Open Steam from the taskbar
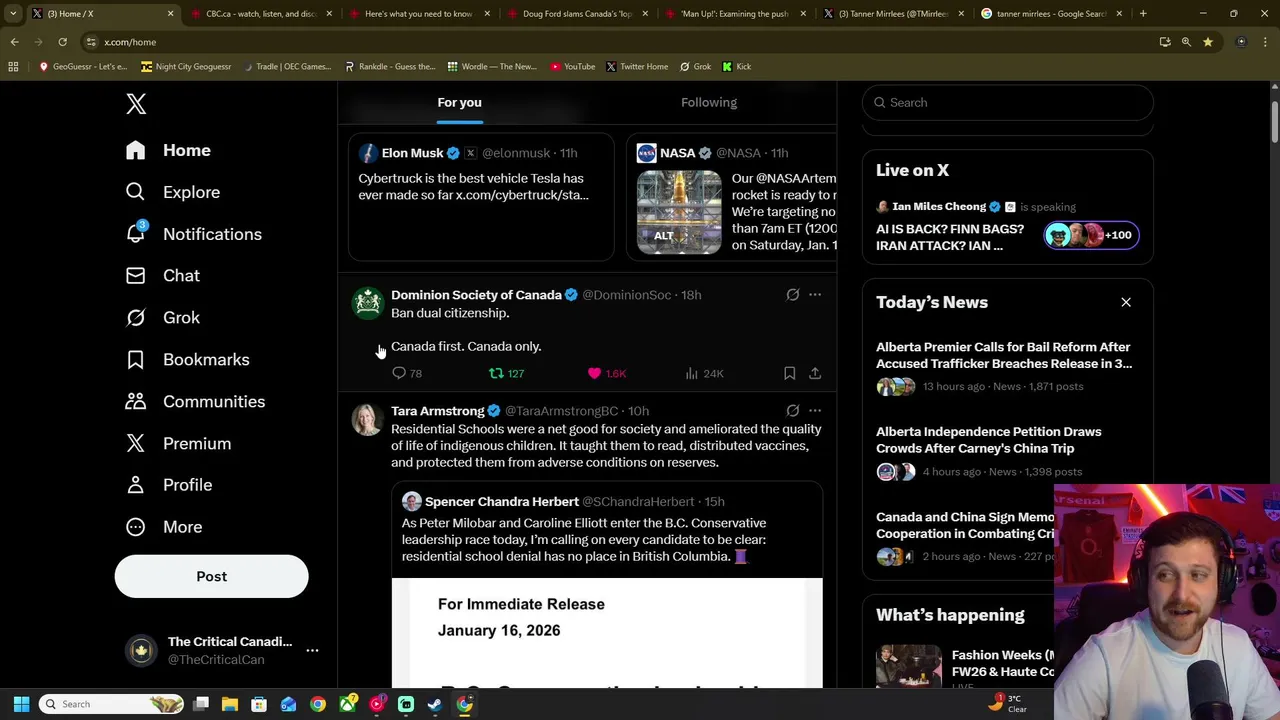The height and width of the screenshot is (720, 1280). pyautogui.click(x=435, y=704)
